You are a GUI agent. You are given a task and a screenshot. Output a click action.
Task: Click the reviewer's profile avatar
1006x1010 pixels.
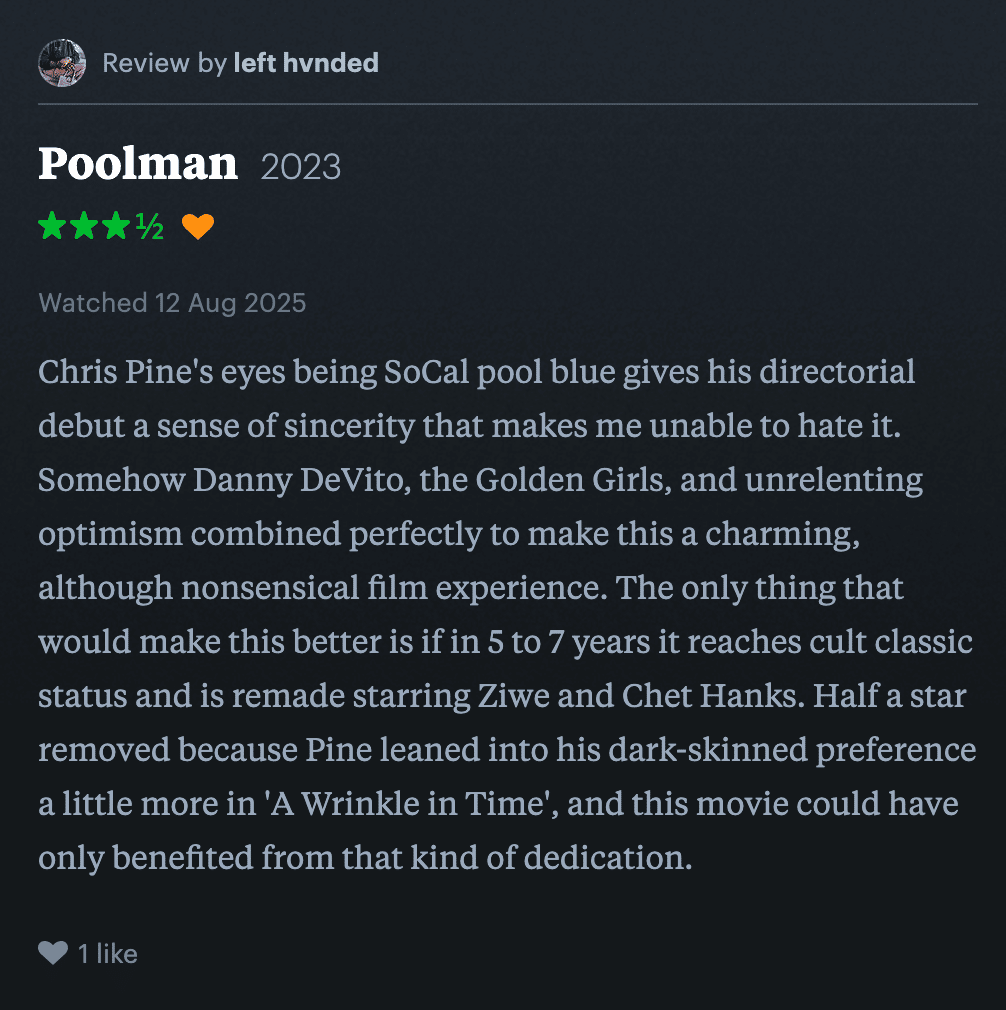(61, 64)
